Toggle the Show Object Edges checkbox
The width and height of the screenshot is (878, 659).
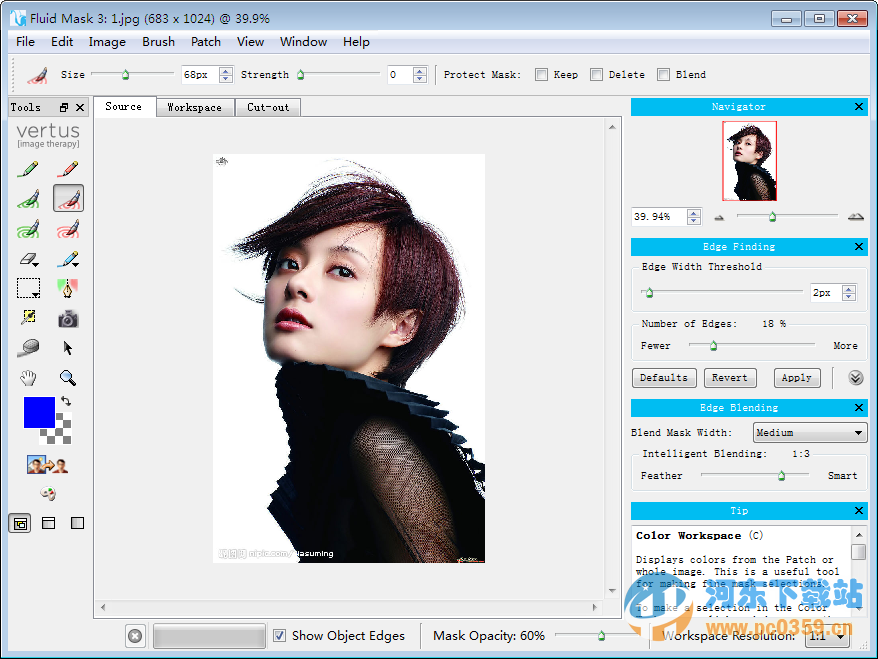coord(279,636)
